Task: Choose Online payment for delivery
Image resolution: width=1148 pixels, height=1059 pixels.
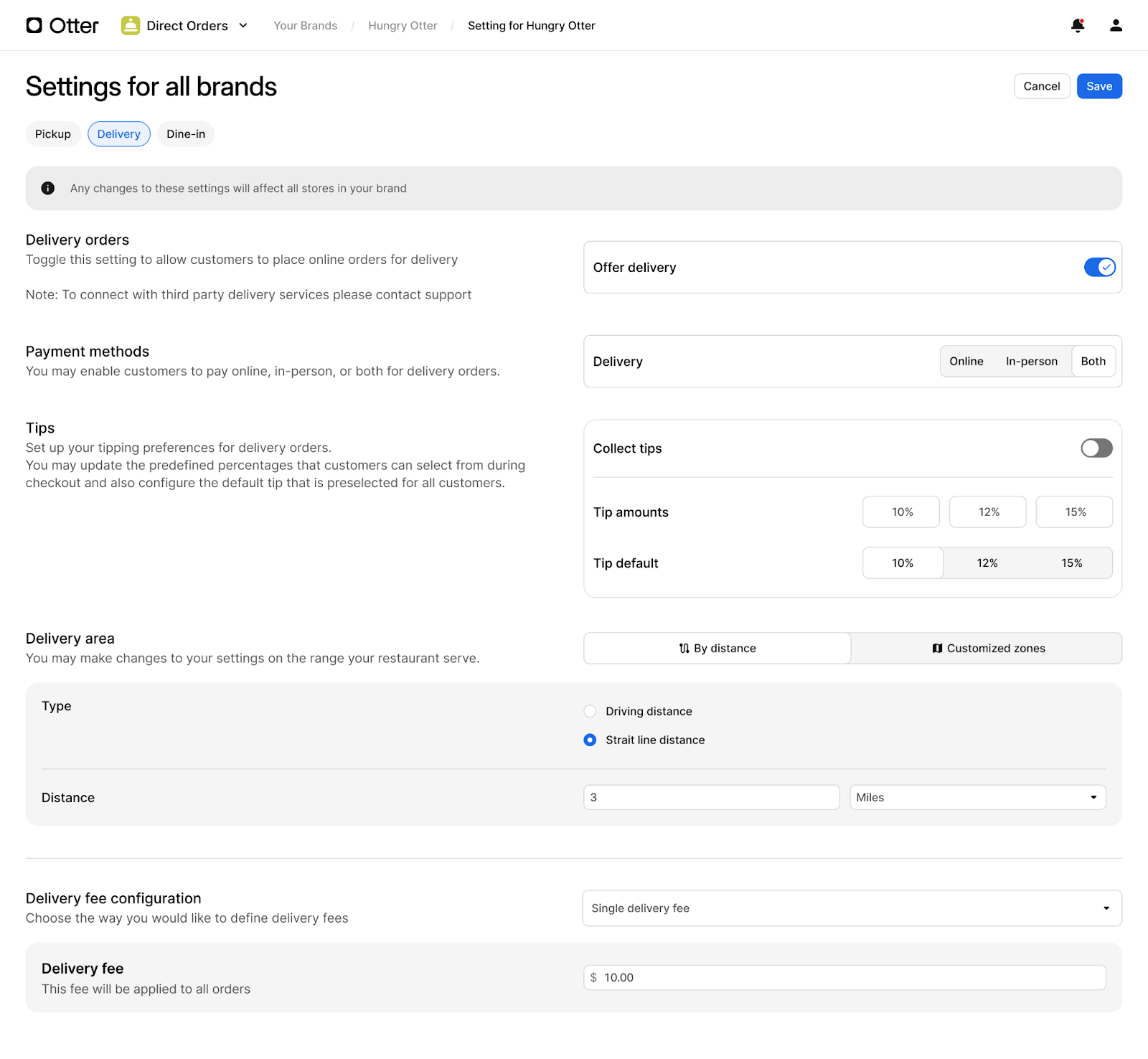Action: click(x=966, y=362)
